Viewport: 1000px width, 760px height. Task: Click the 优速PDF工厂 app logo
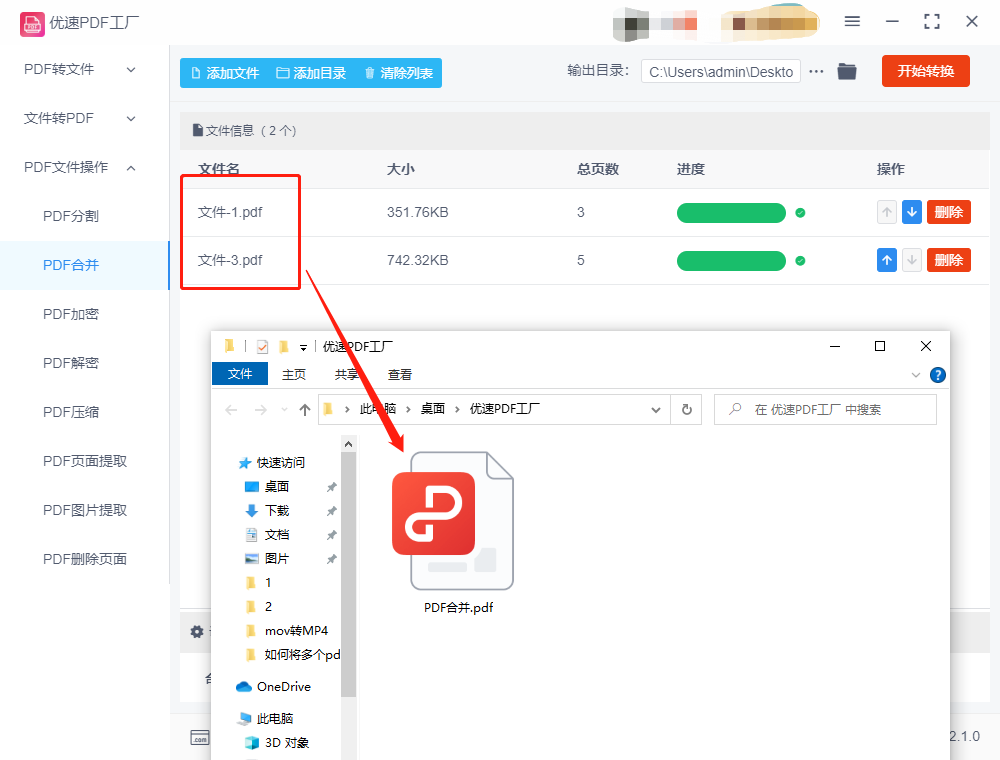(x=32, y=24)
